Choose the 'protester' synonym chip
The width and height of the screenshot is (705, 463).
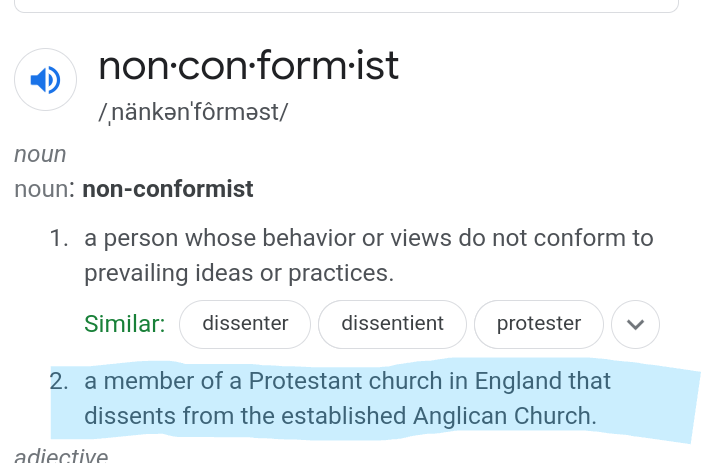point(539,324)
